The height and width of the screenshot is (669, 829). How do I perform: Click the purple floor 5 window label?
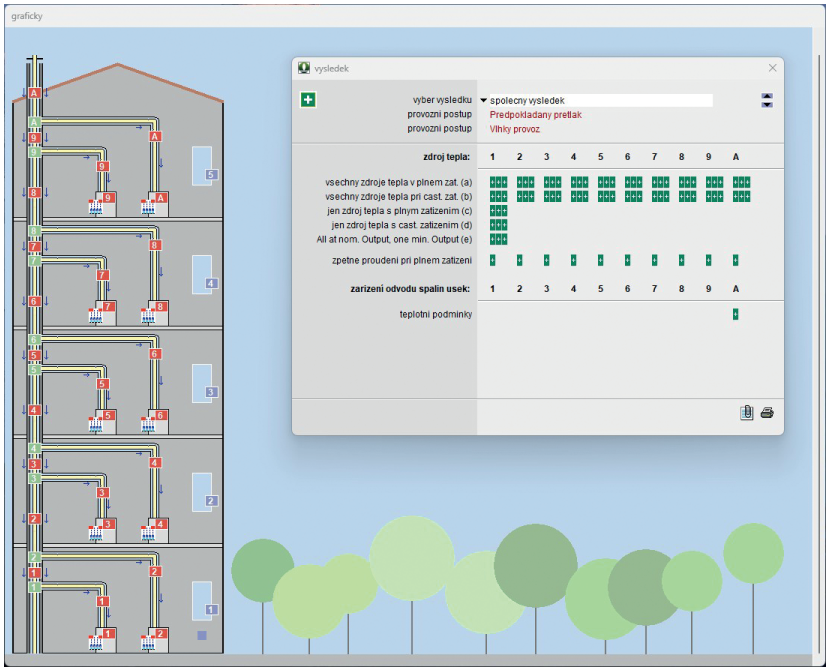211,175
